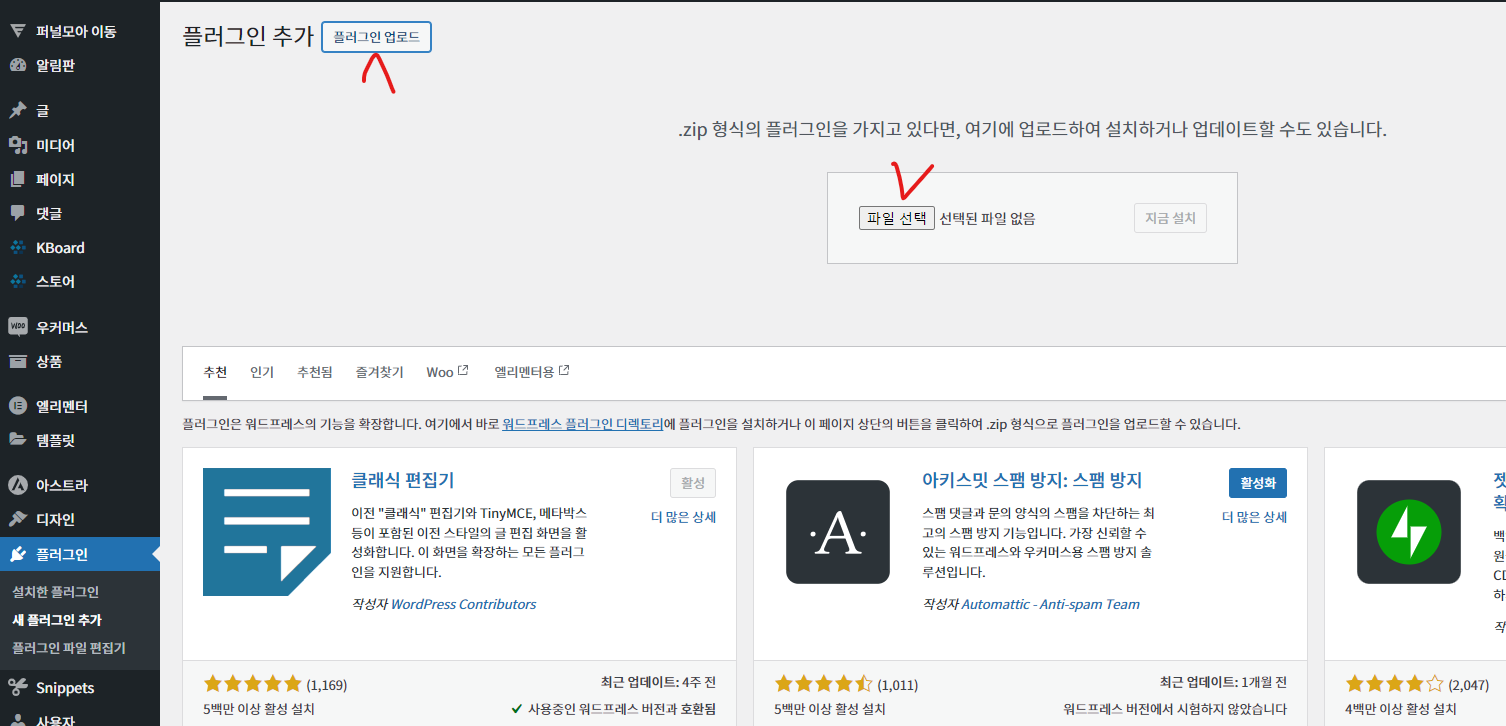Click the 플러그인 추가 page heading
This screenshot has width=1506, height=726.
click(248, 37)
